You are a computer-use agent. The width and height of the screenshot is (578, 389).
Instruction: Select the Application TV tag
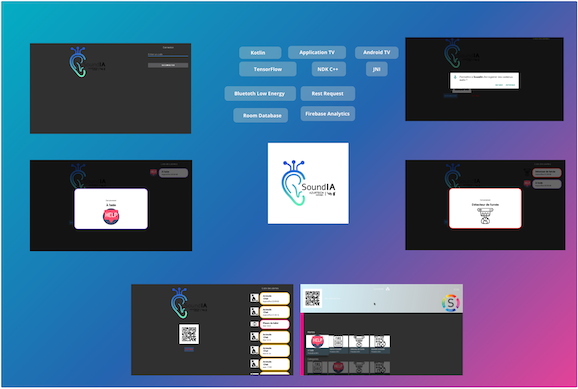point(317,52)
